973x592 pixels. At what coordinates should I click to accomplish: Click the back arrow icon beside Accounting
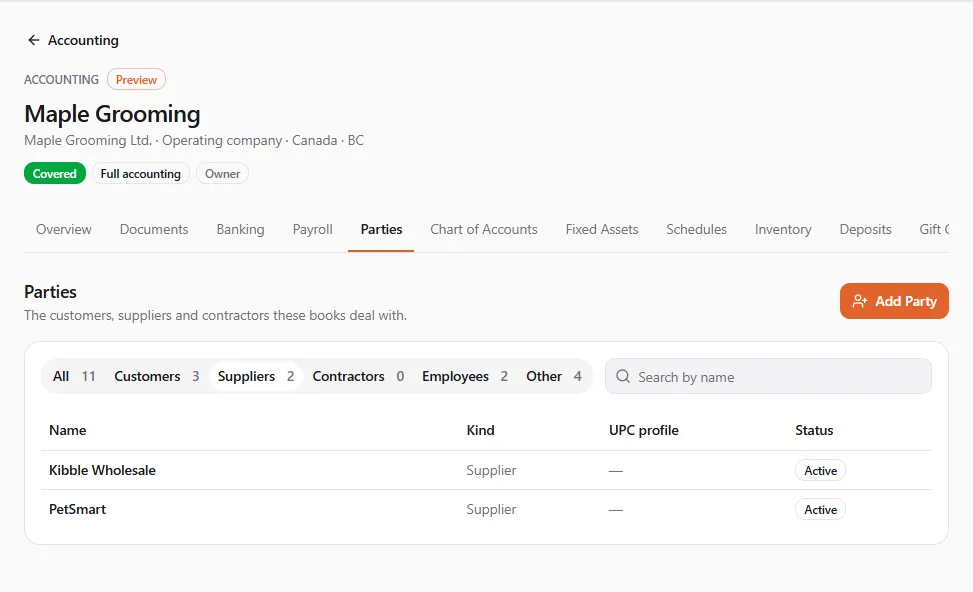click(x=34, y=40)
